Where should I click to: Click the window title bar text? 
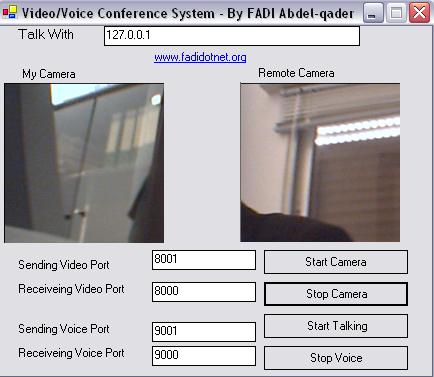[x=188, y=14]
